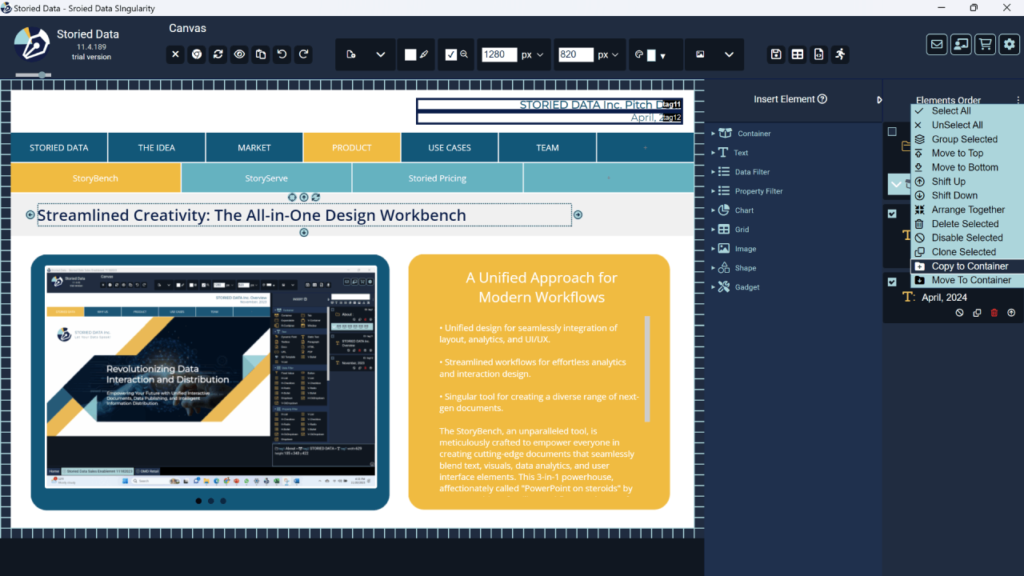Screen dimensions: 1024x576
Task: Click the redo arrow in Canvas toolbar
Action: pos(304,54)
